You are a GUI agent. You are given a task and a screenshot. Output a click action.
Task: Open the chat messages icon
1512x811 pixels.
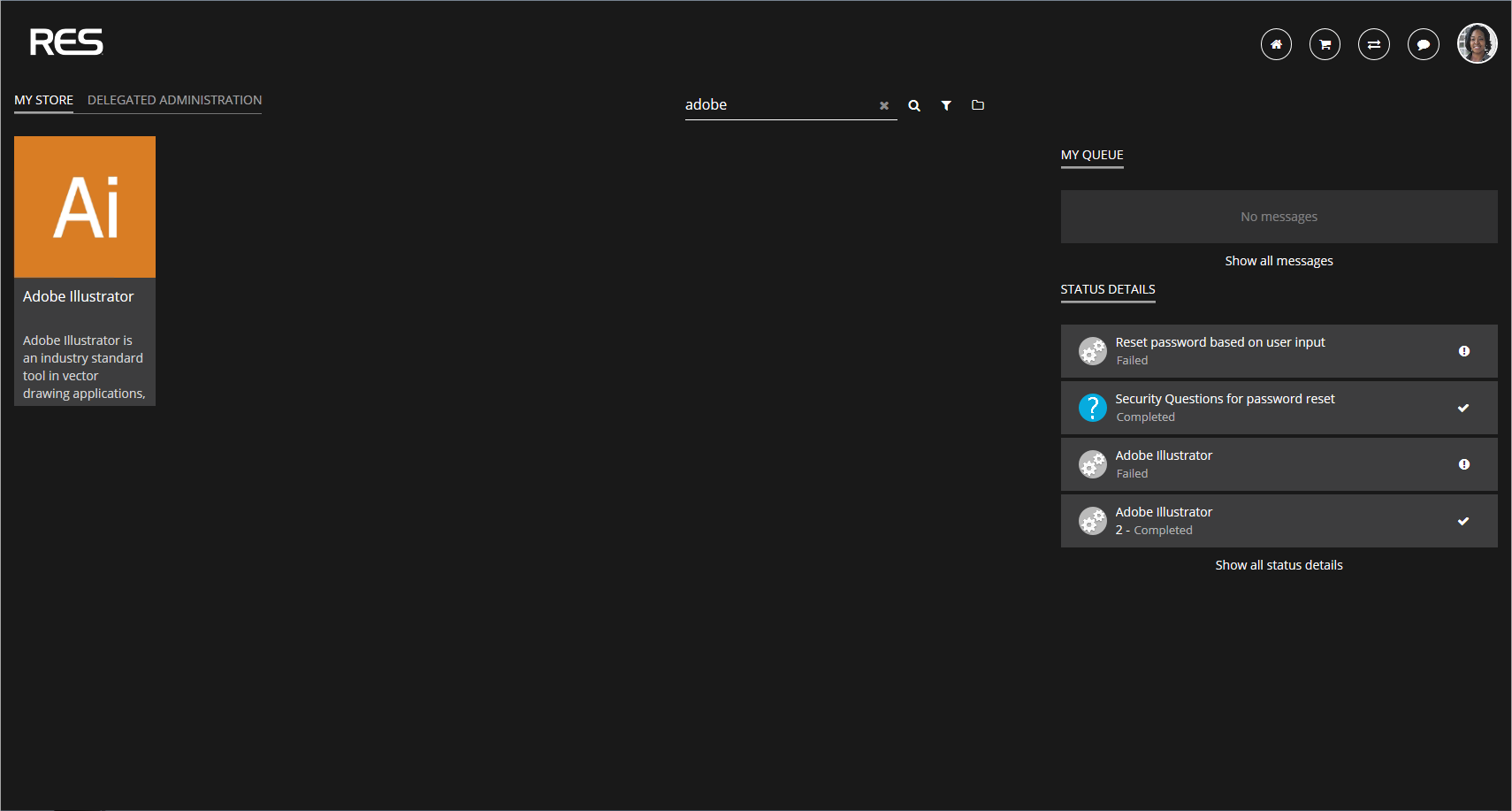1424,44
